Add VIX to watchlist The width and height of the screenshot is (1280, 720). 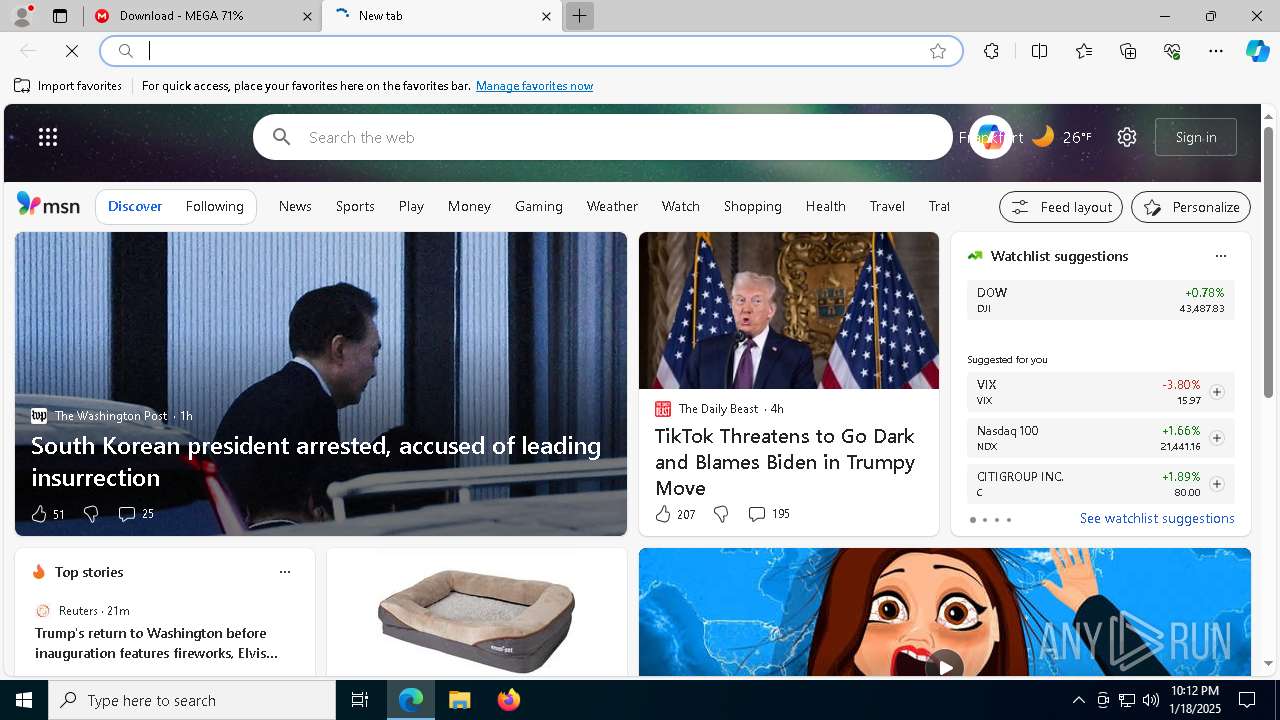[1216, 392]
